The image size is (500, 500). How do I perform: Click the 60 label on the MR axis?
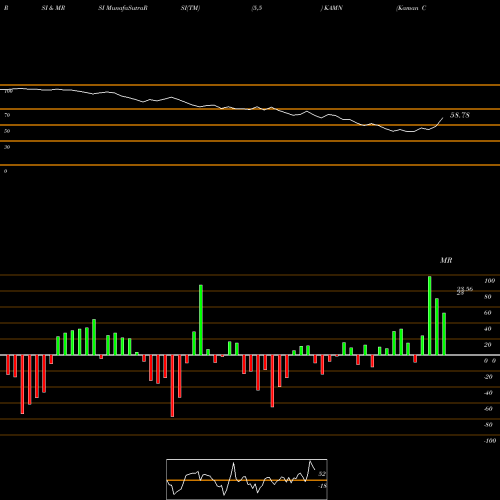[x=488, y=313]
